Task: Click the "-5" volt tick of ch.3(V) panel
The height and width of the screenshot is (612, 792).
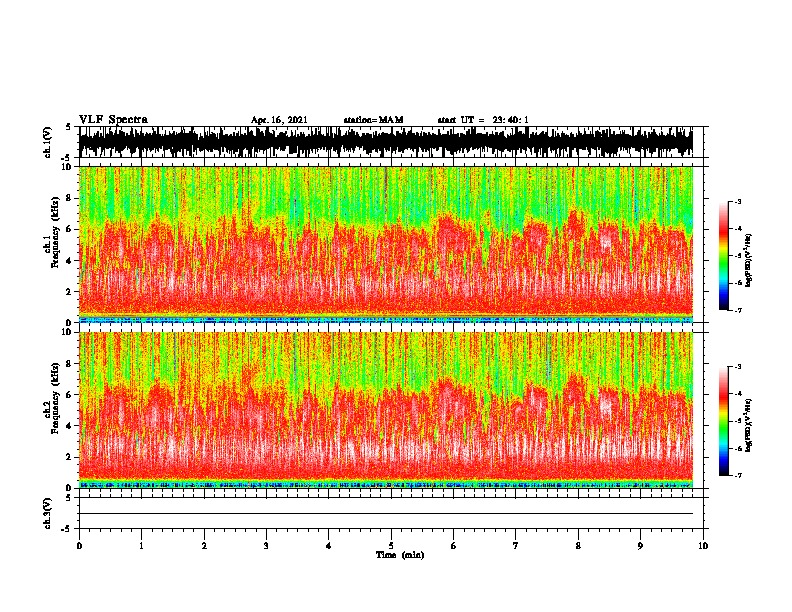Action: tap(67, 529)
